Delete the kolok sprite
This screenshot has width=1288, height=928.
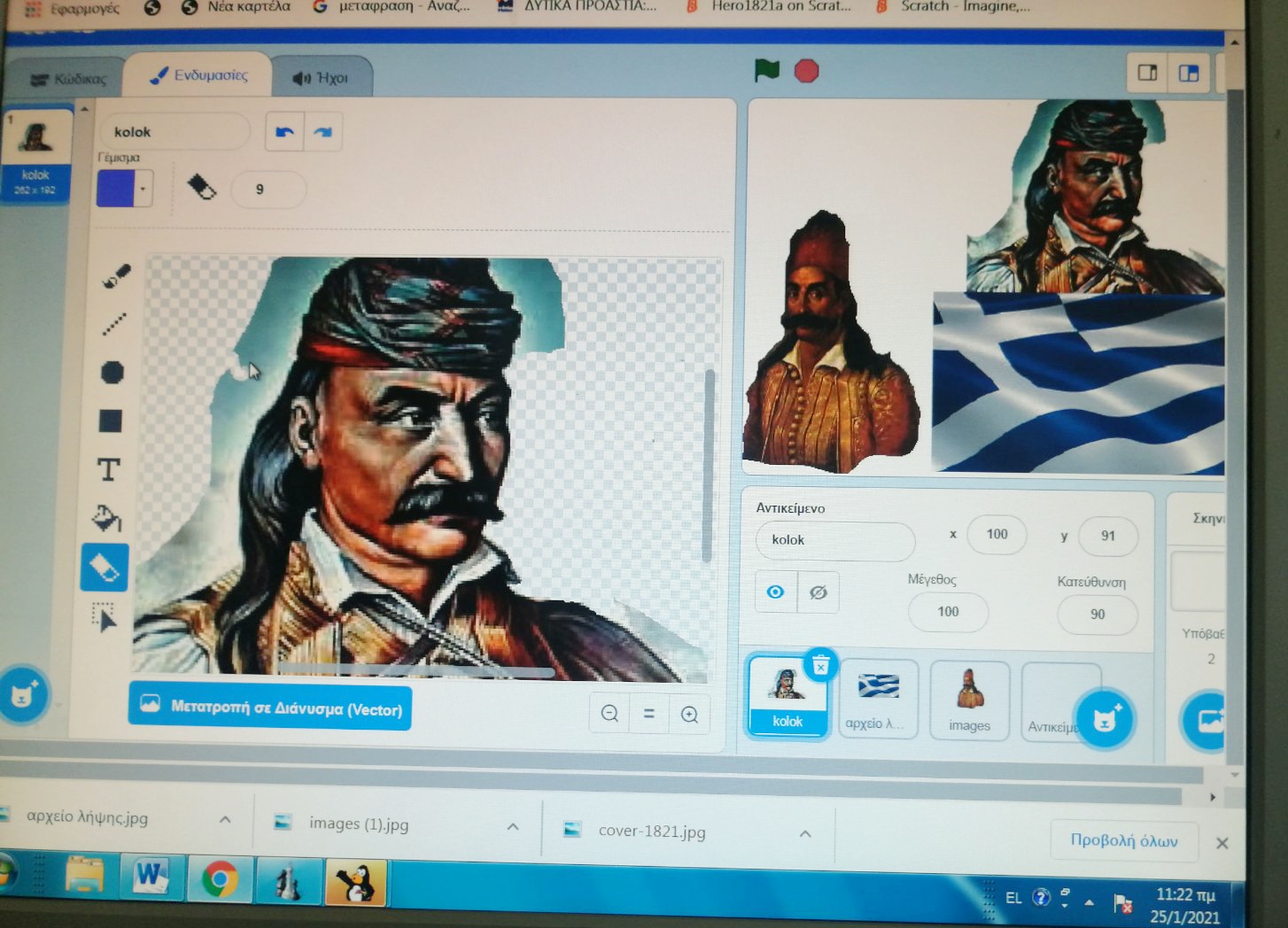[821, 665]
